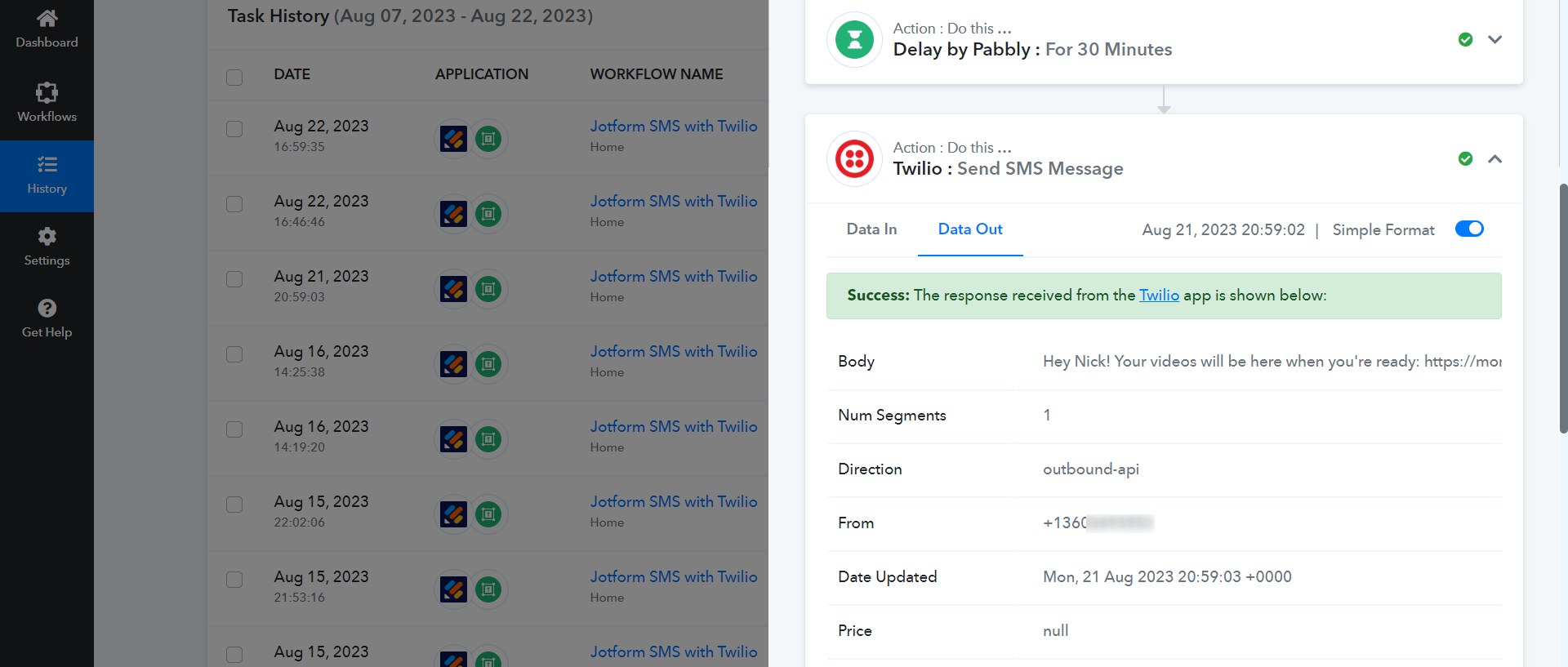1568x667 pixels.
Task: Click green success check on Delay step
Action: (x=1465, y=39)
